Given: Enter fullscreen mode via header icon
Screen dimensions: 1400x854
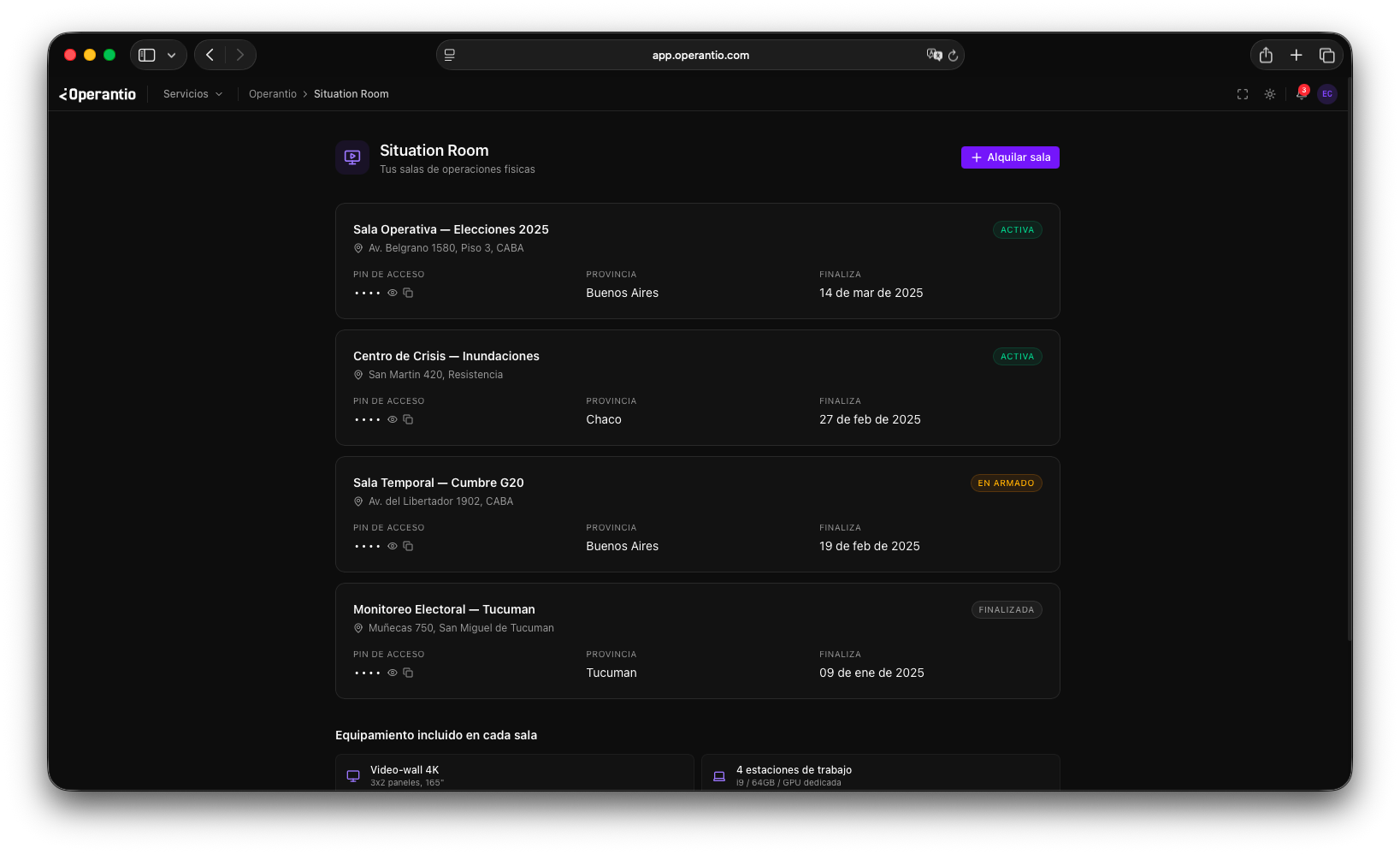Looking at the screenshot, I should point(1242,94).
